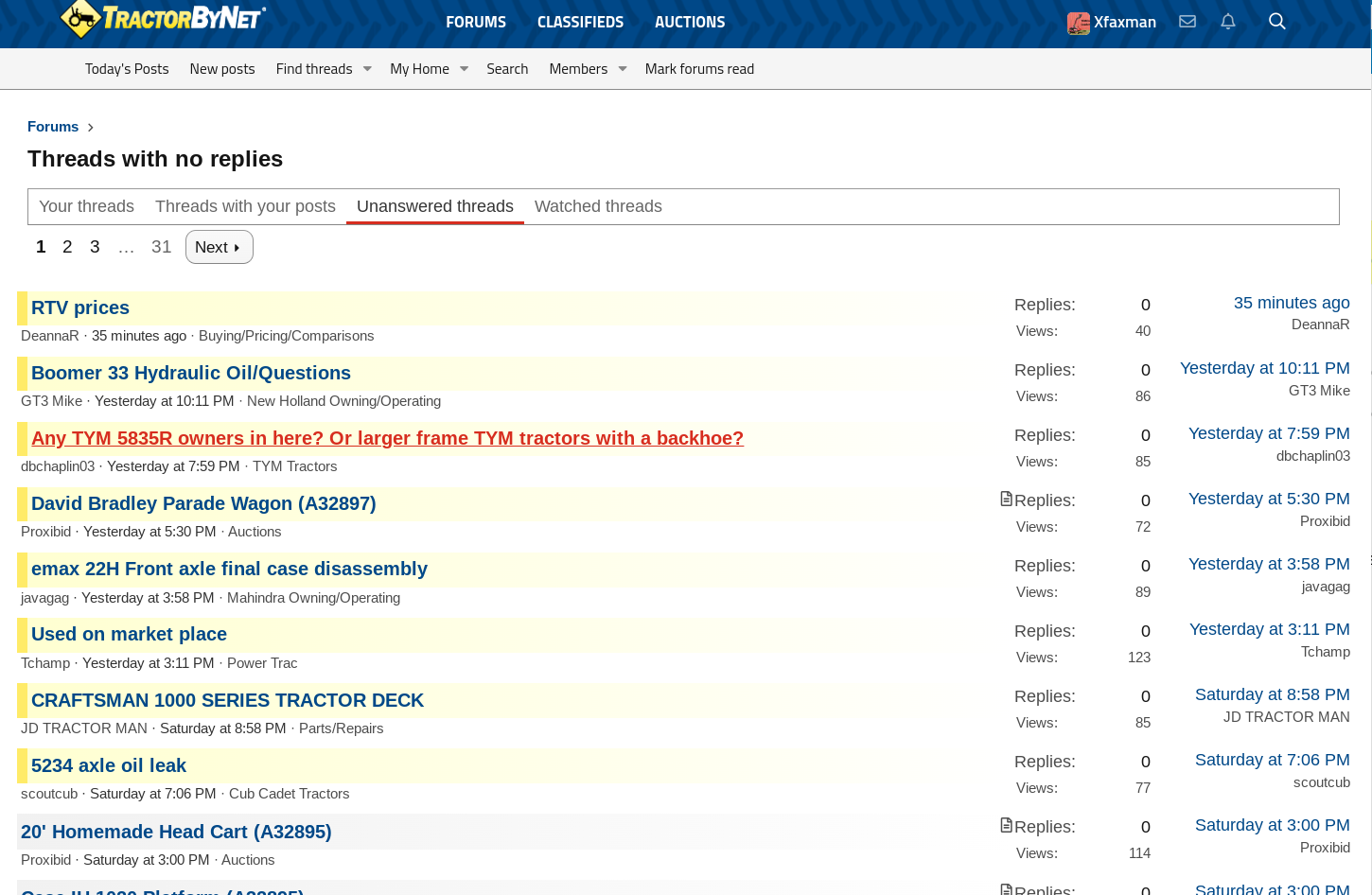Click the Forums breadcrumb link

tap(53, 127)
